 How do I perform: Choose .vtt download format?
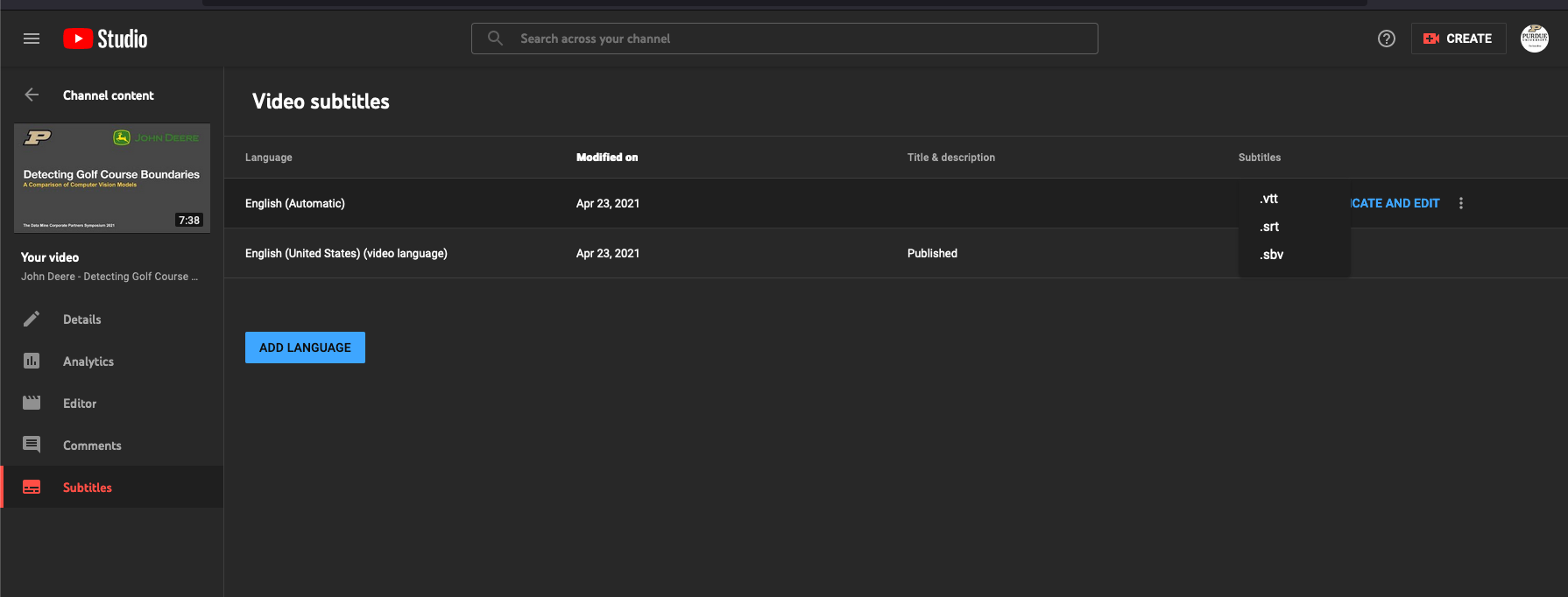pos(1269,199)
